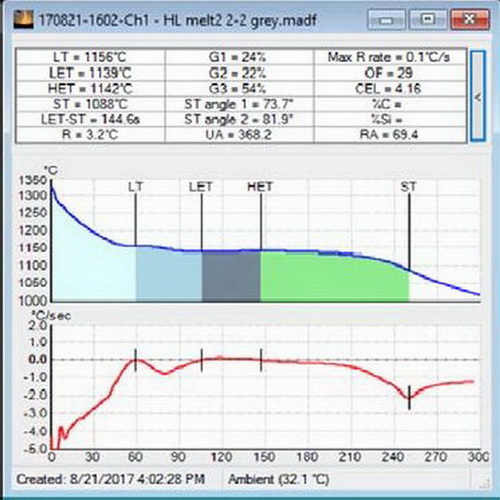Screen dimensions: 500x500
Task: Select the LT marker label on curve
Action: 135,187
